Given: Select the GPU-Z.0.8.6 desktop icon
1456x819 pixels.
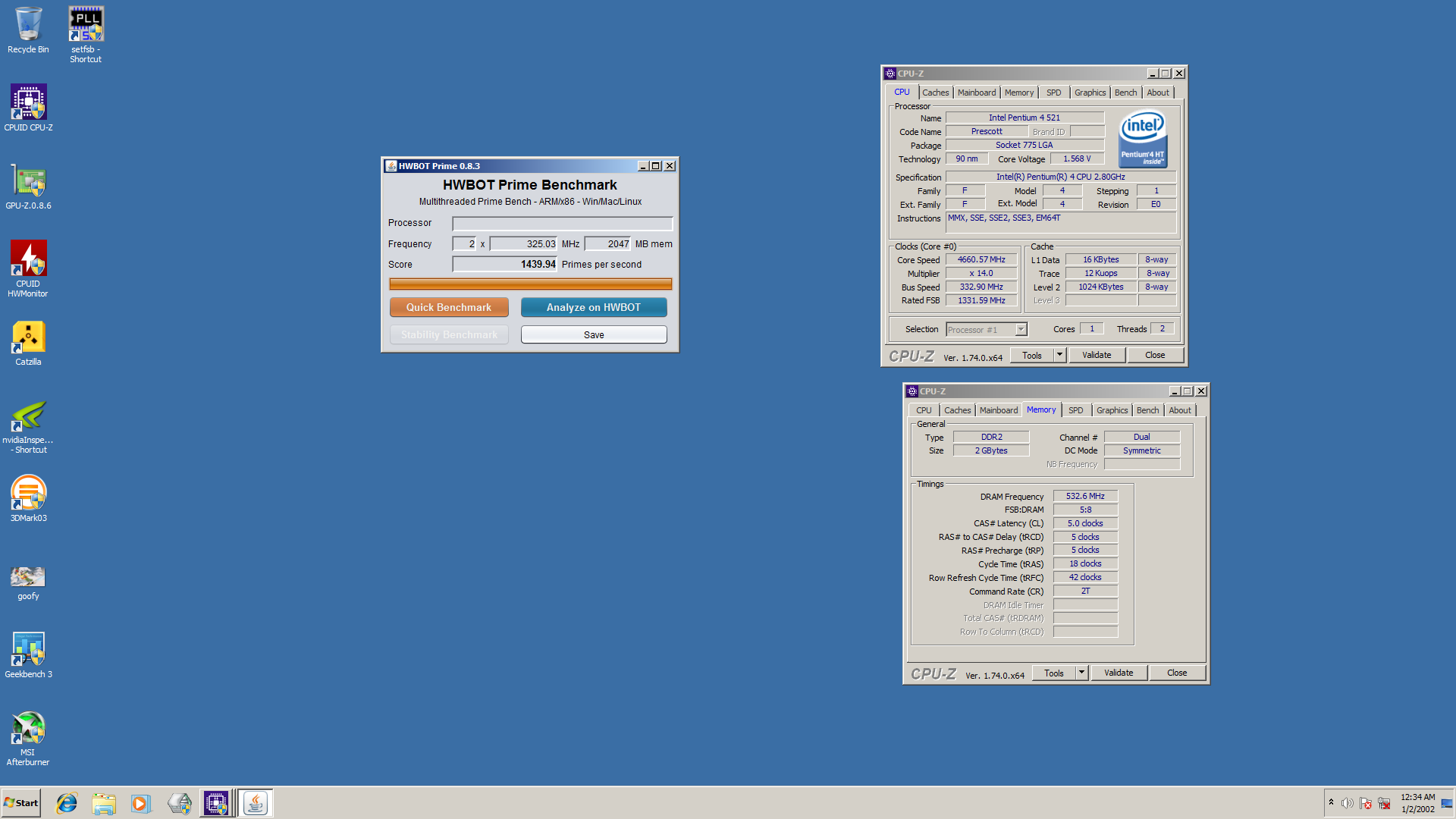Looking at the screenshot, I should coord(28,187).
